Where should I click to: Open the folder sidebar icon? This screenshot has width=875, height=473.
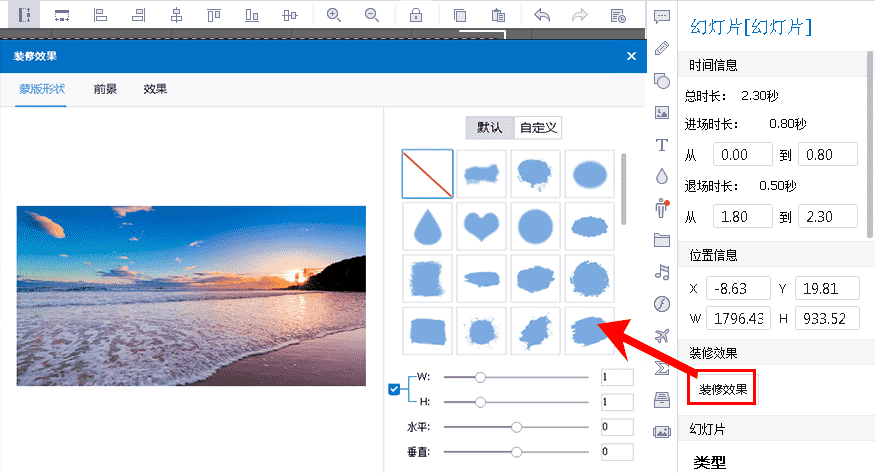(662, 240)
